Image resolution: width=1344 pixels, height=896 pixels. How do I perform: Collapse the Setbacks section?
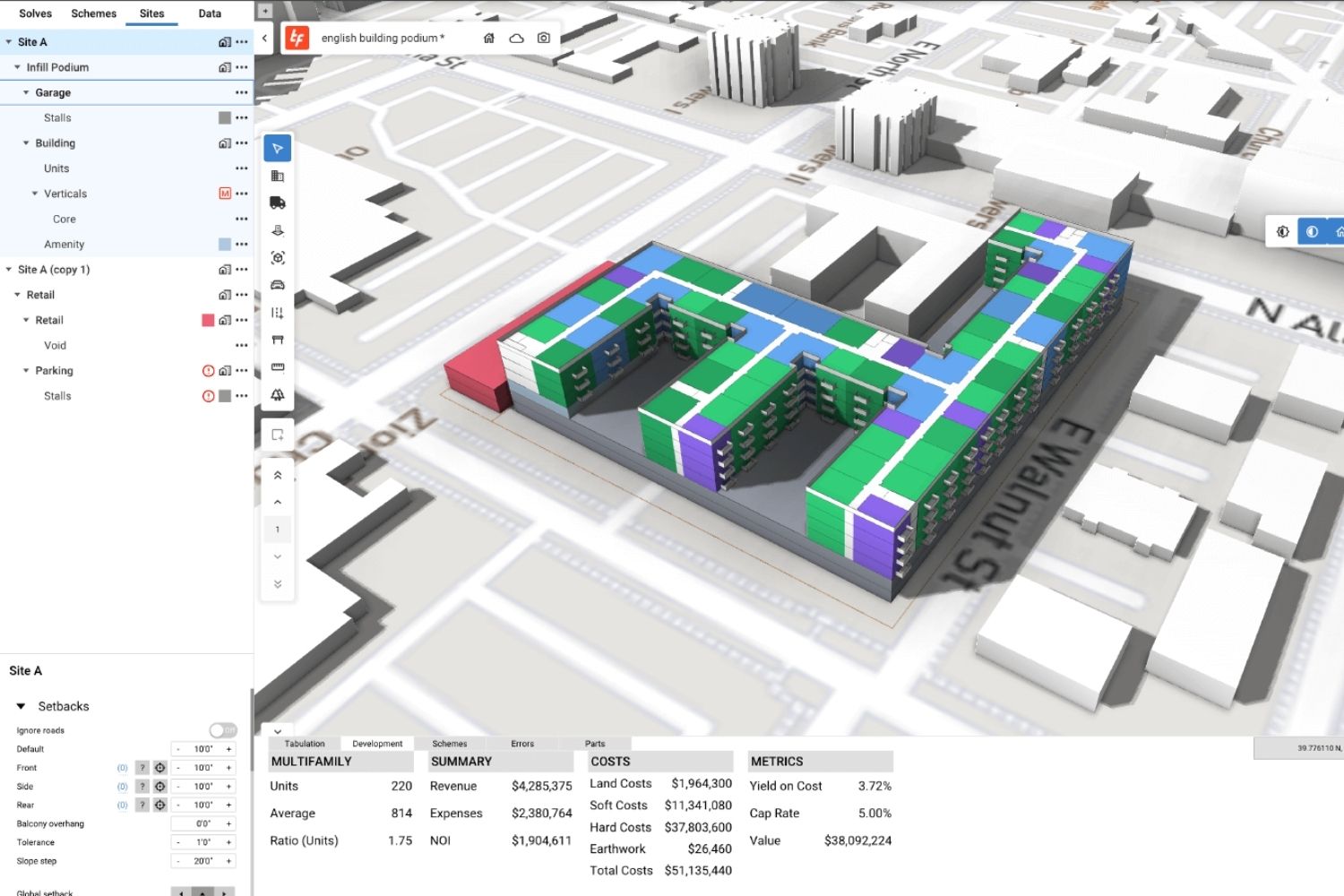[x=22, y=706]
